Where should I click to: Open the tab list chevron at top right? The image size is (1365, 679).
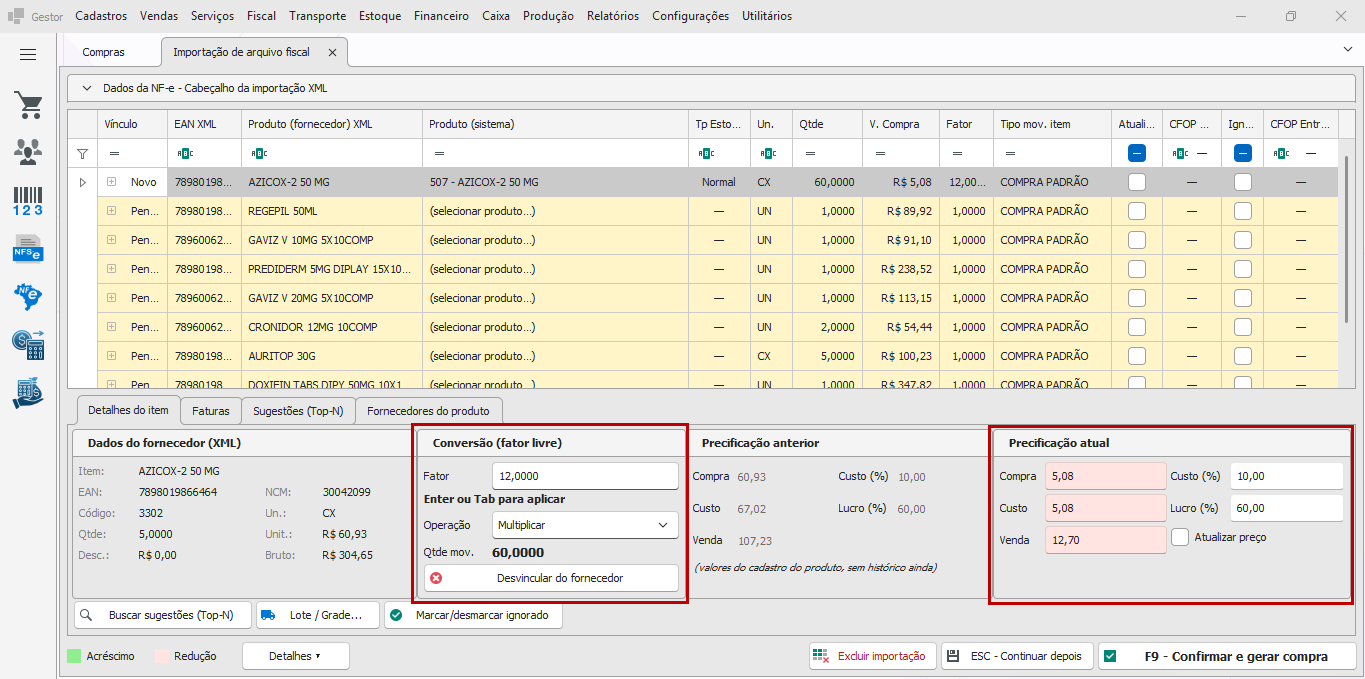tap(1346, 48)
